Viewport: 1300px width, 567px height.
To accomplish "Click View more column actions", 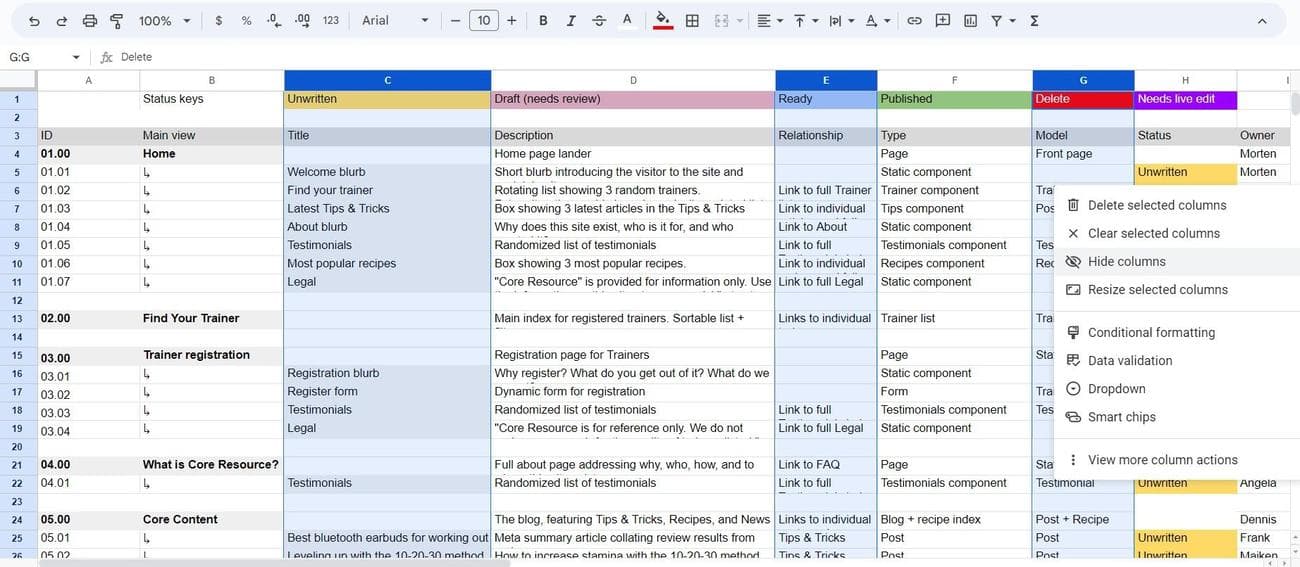I will (x=1162, y=460).
